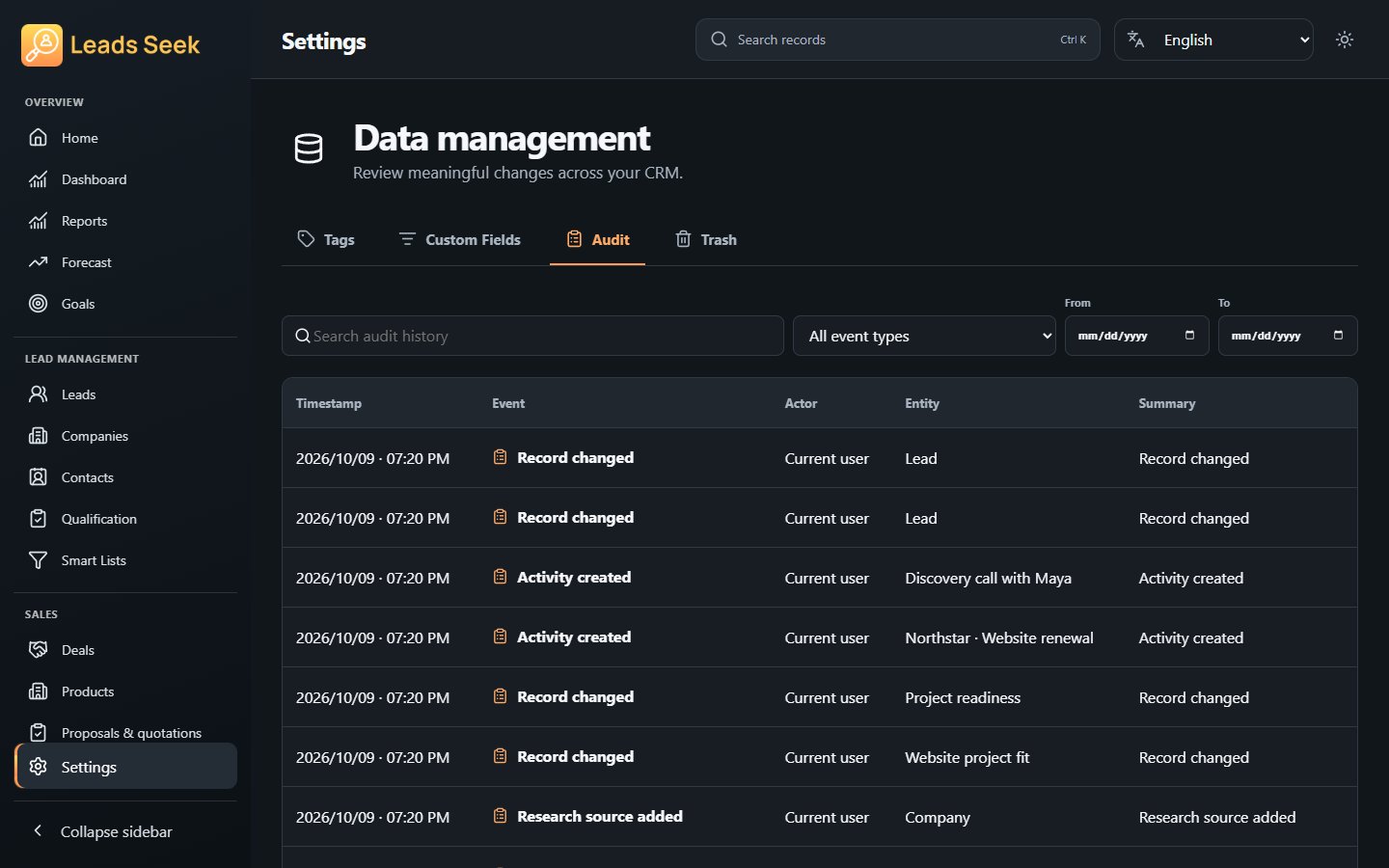Click the Research source added summary cell
The image size is (1389, 868).
point(1217,817)
